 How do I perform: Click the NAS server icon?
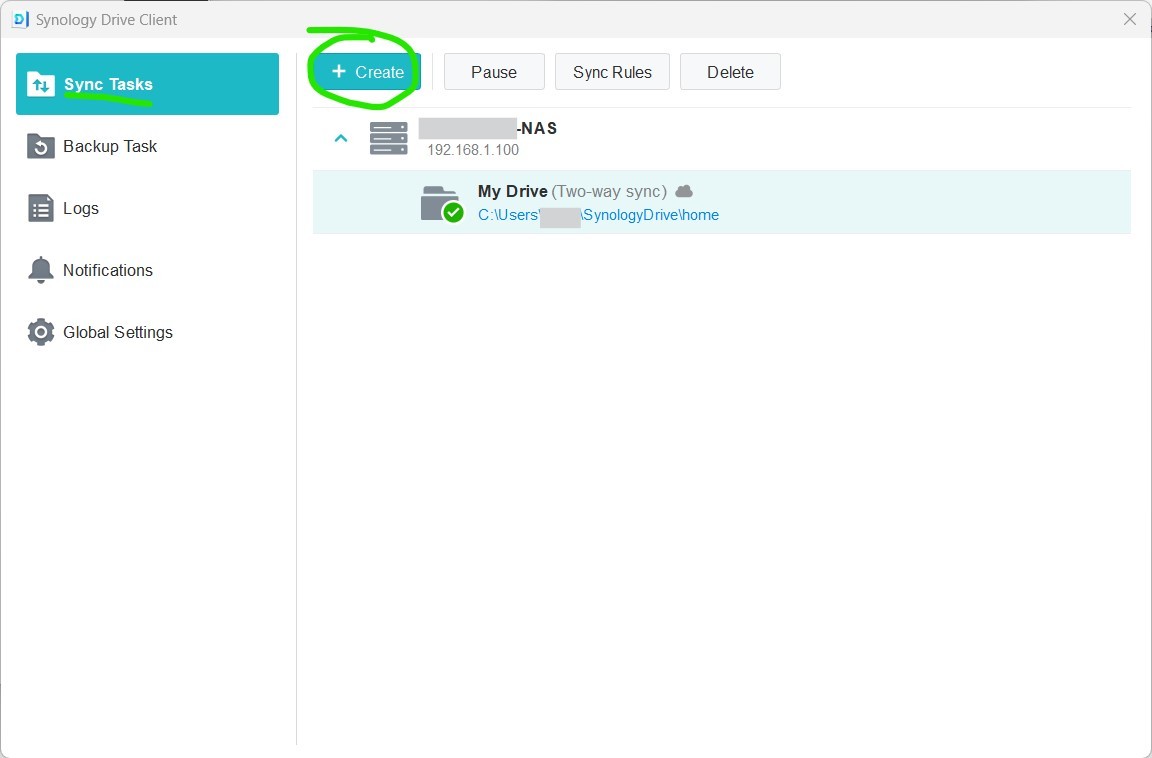(x=388, y=138)
